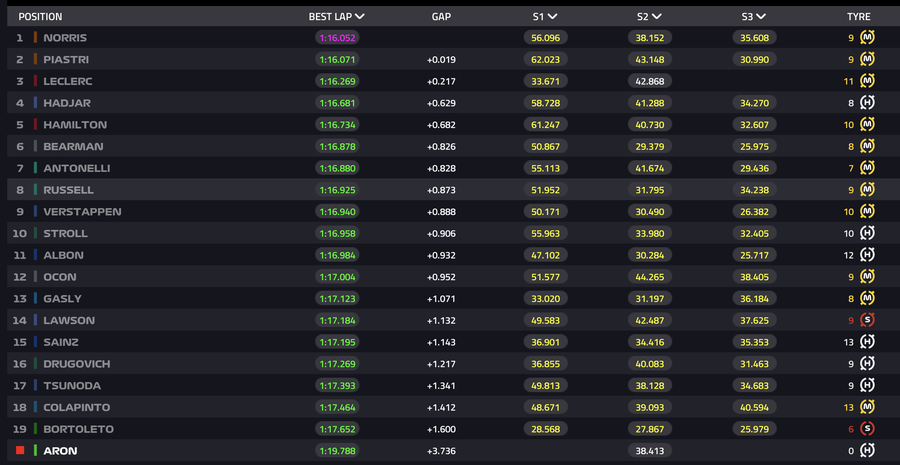Click Leclerc's 33.671 S1 time
Viewport: 900px width, 465px height.
point(545,82)
